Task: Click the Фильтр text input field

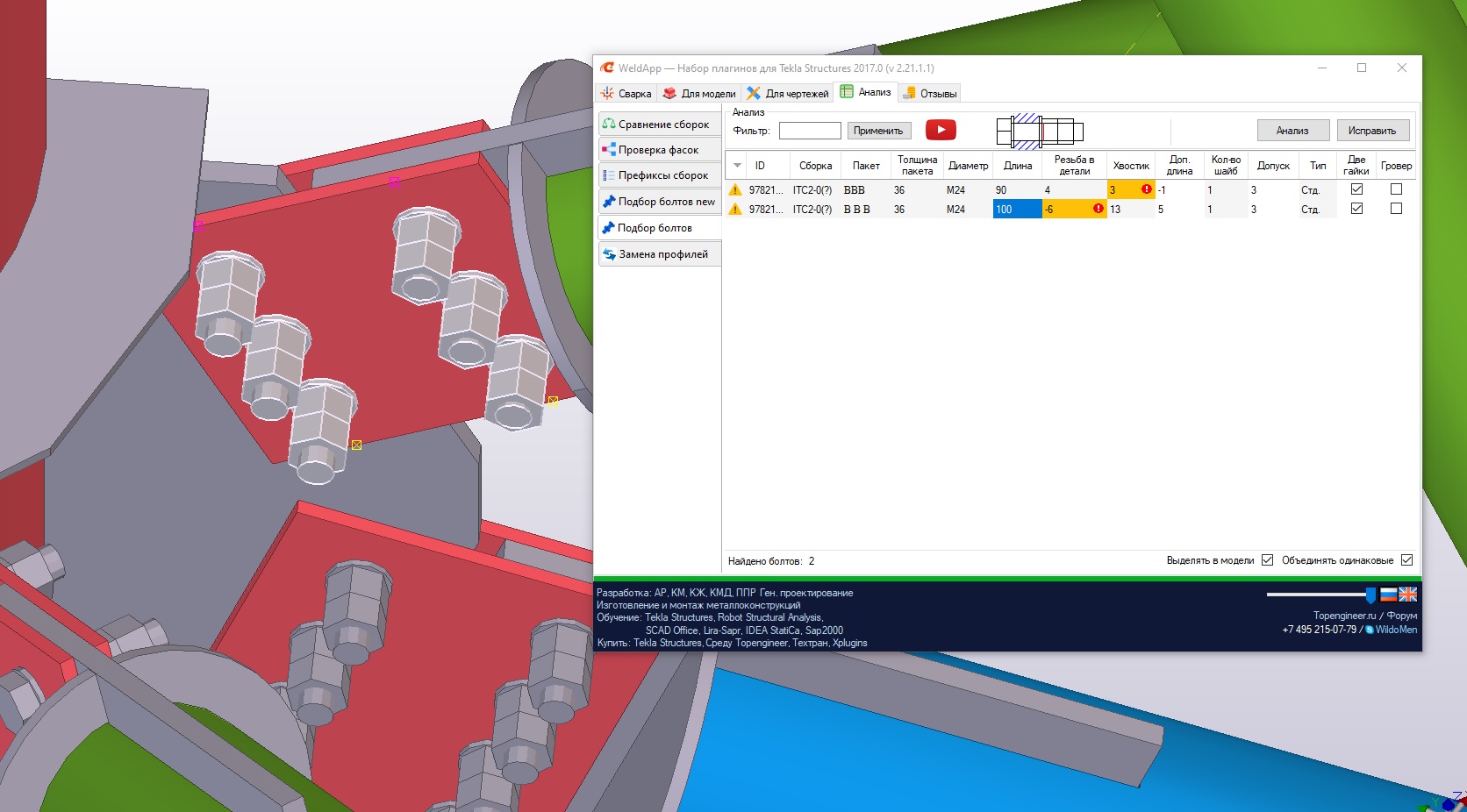Action: 809,131
